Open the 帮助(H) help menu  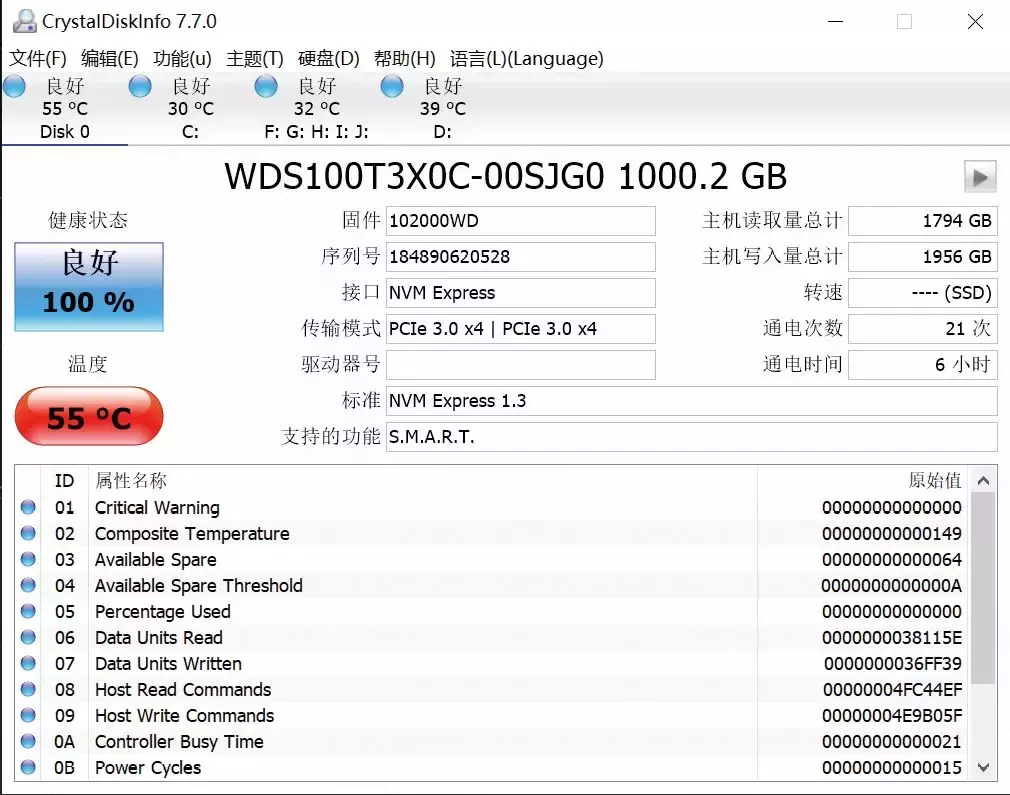[405, 59]
